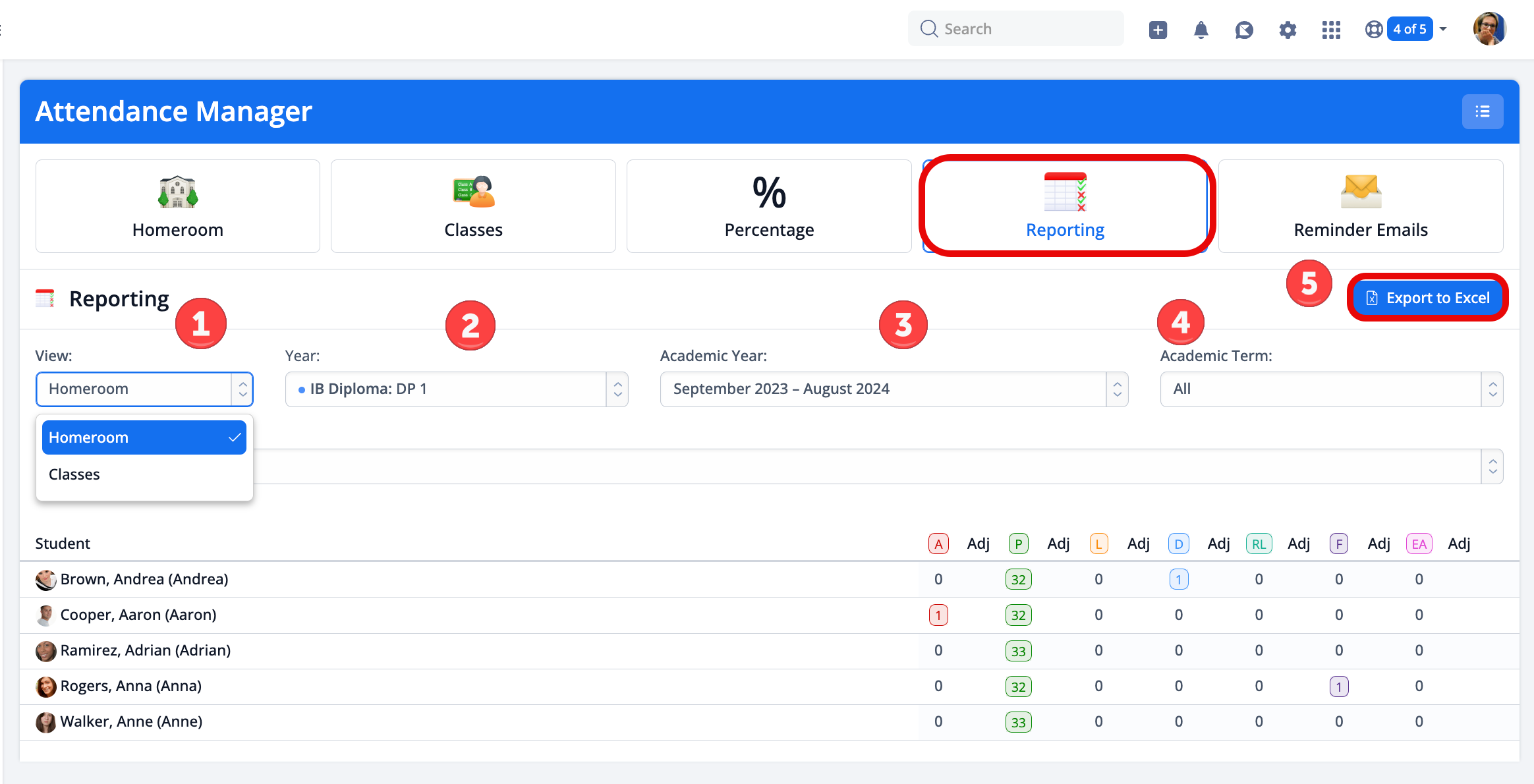Open the student Cooper, Aaron row
Screen dimensions: 1534x784
click(x=138, y=615)
